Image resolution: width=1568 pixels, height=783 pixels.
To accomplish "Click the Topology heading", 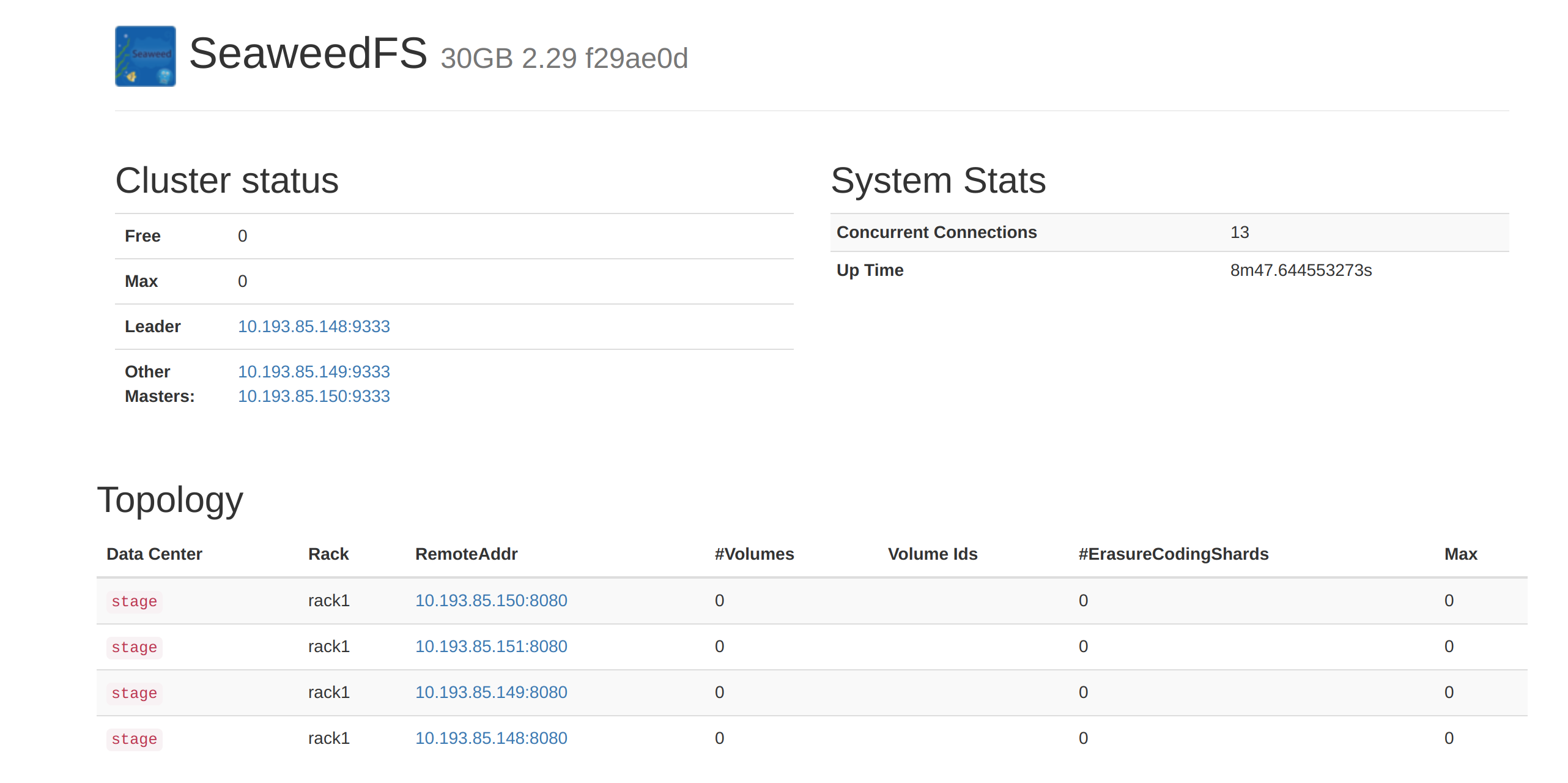I will coord(170,501).
